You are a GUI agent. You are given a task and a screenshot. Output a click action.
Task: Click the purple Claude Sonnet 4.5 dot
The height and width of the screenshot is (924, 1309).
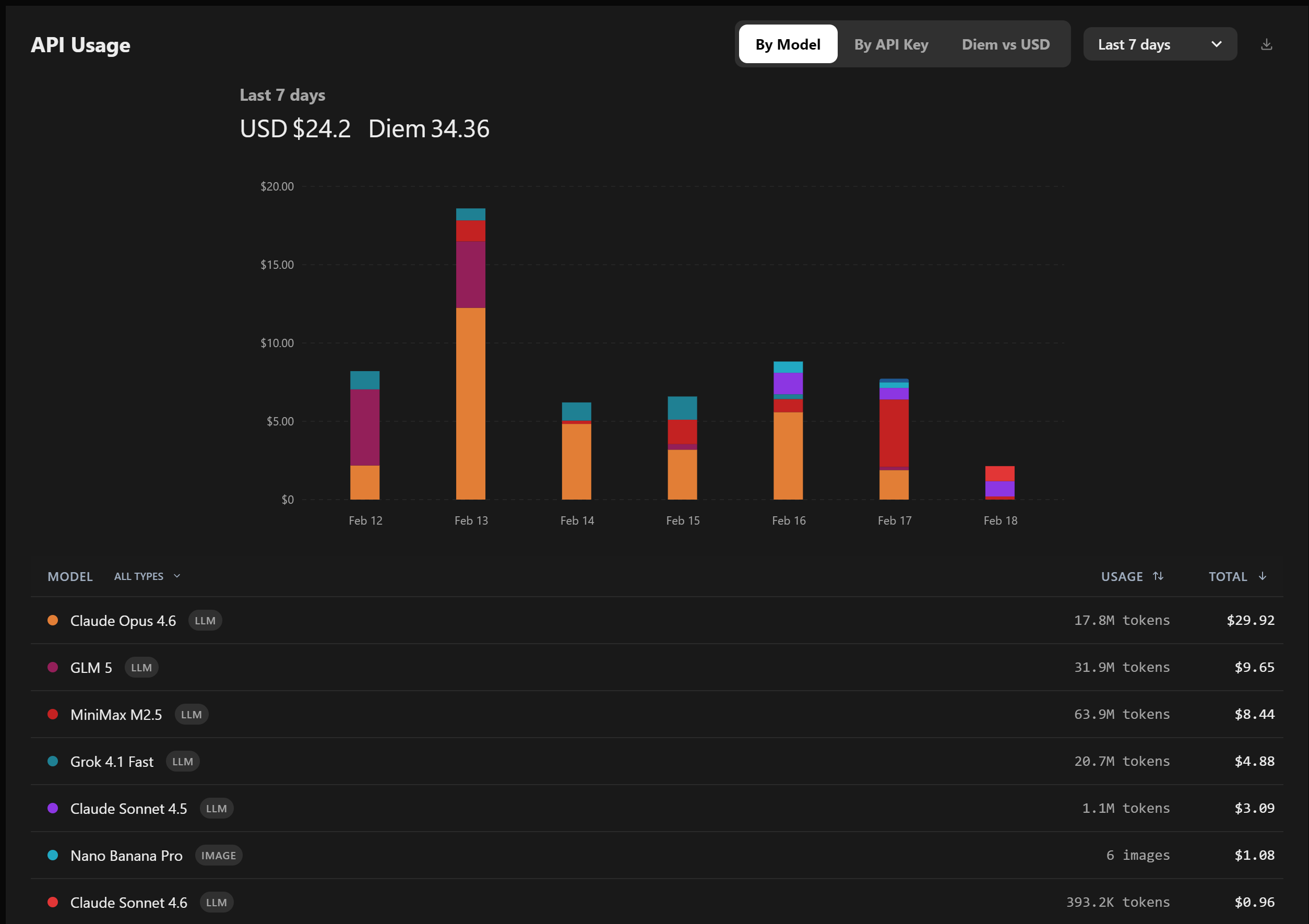pos(52,808)
